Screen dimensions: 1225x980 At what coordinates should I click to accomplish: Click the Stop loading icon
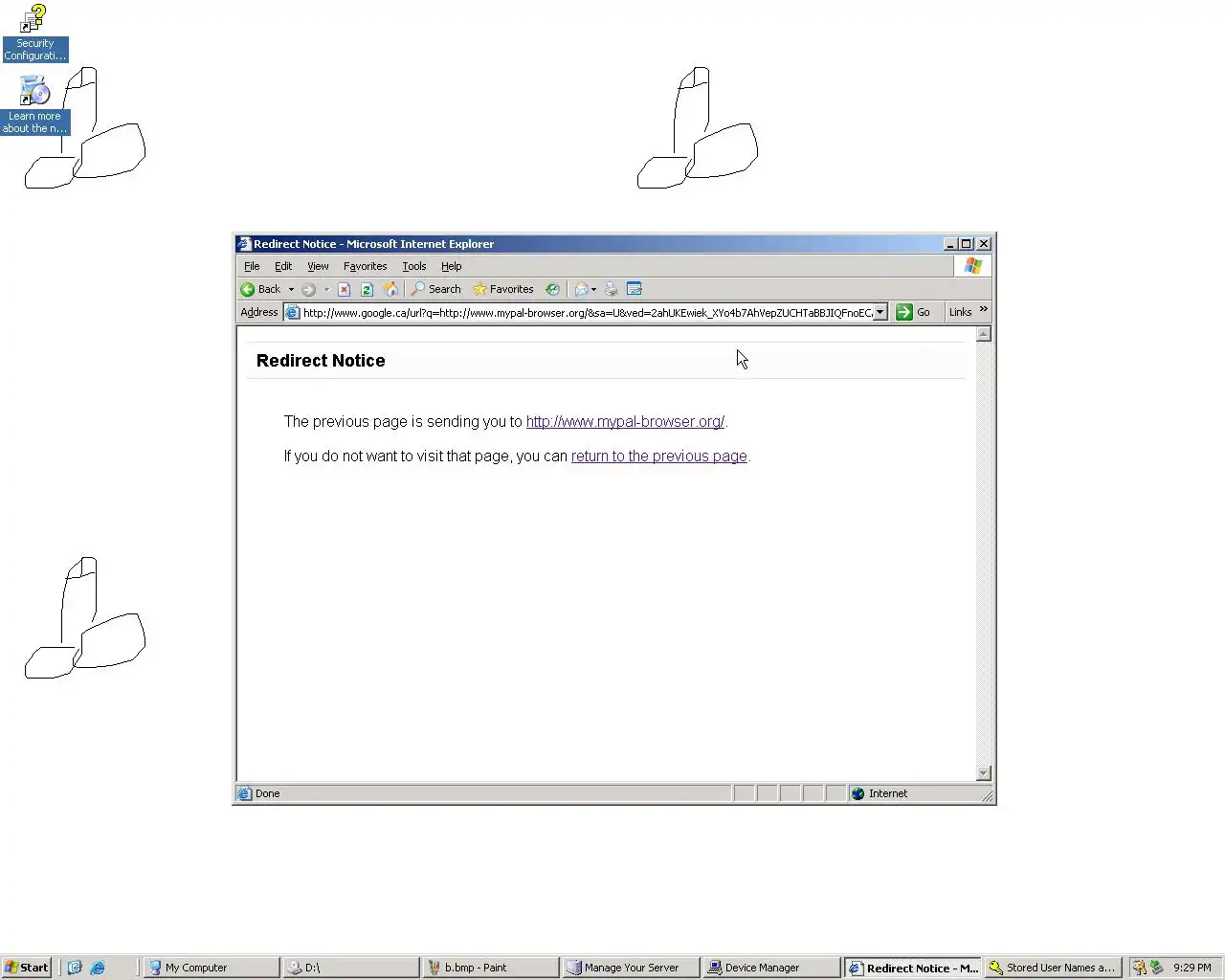(x=344, y=289)
